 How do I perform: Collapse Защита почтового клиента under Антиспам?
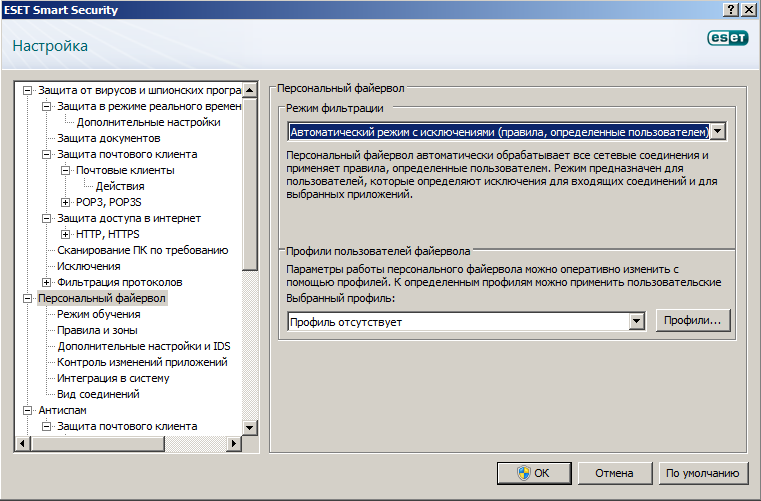pos(47,427)
